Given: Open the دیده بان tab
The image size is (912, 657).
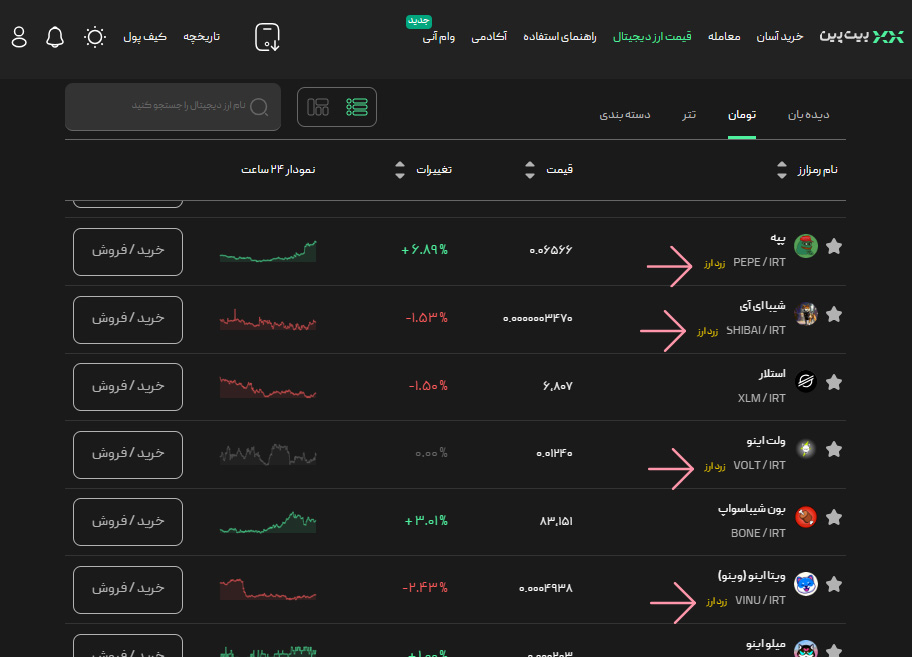Looking at the screenshot, I should (808, 115).
